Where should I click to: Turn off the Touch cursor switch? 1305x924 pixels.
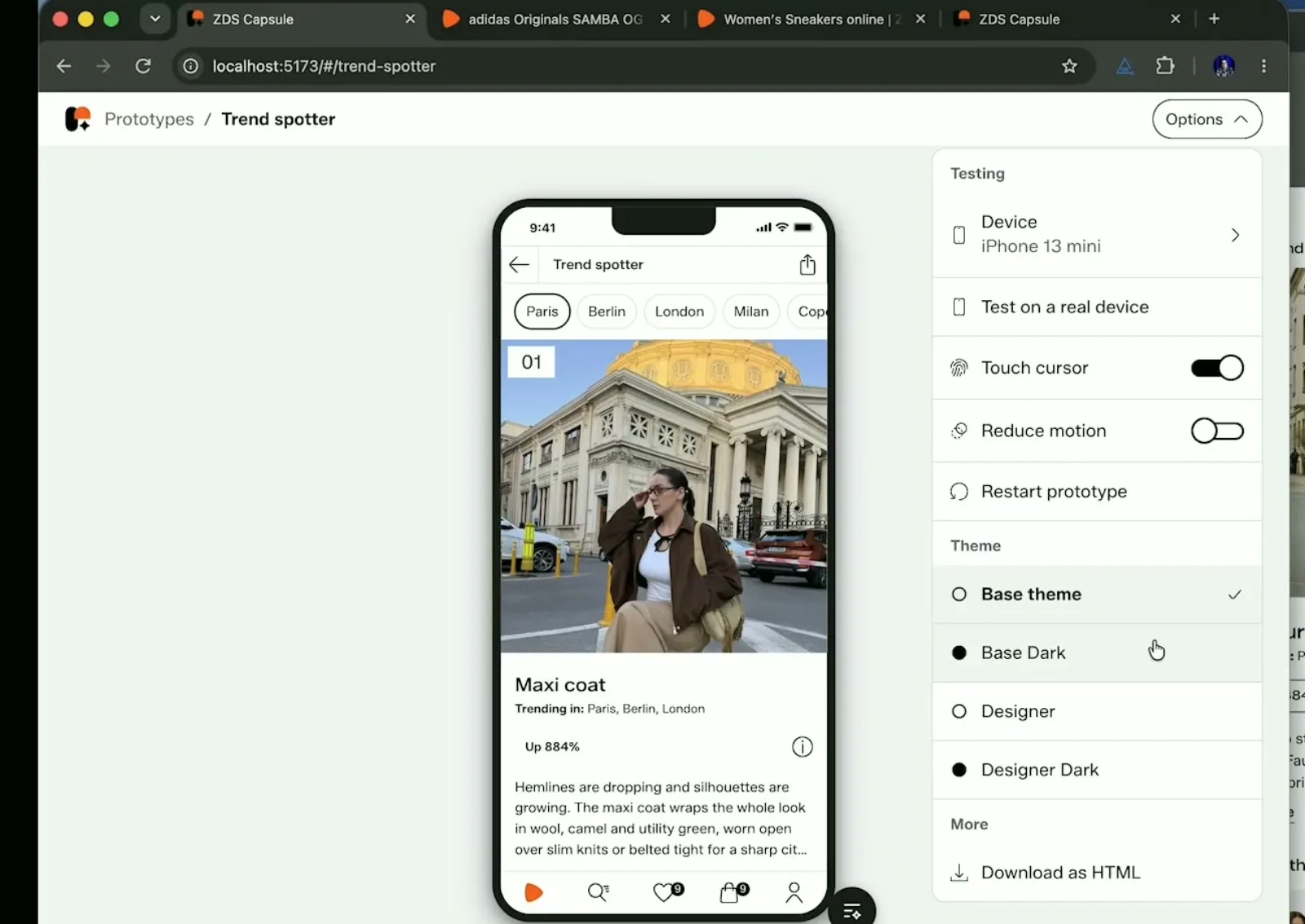pyautogui.click(x=1217, y=368)
